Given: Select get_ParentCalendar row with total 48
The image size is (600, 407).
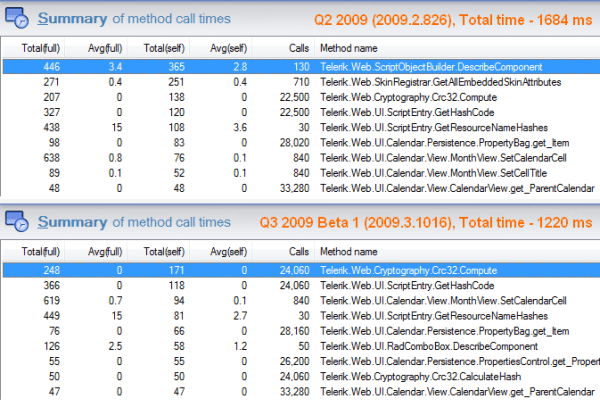Looking at the screenshot, I should tap(302, 188).
